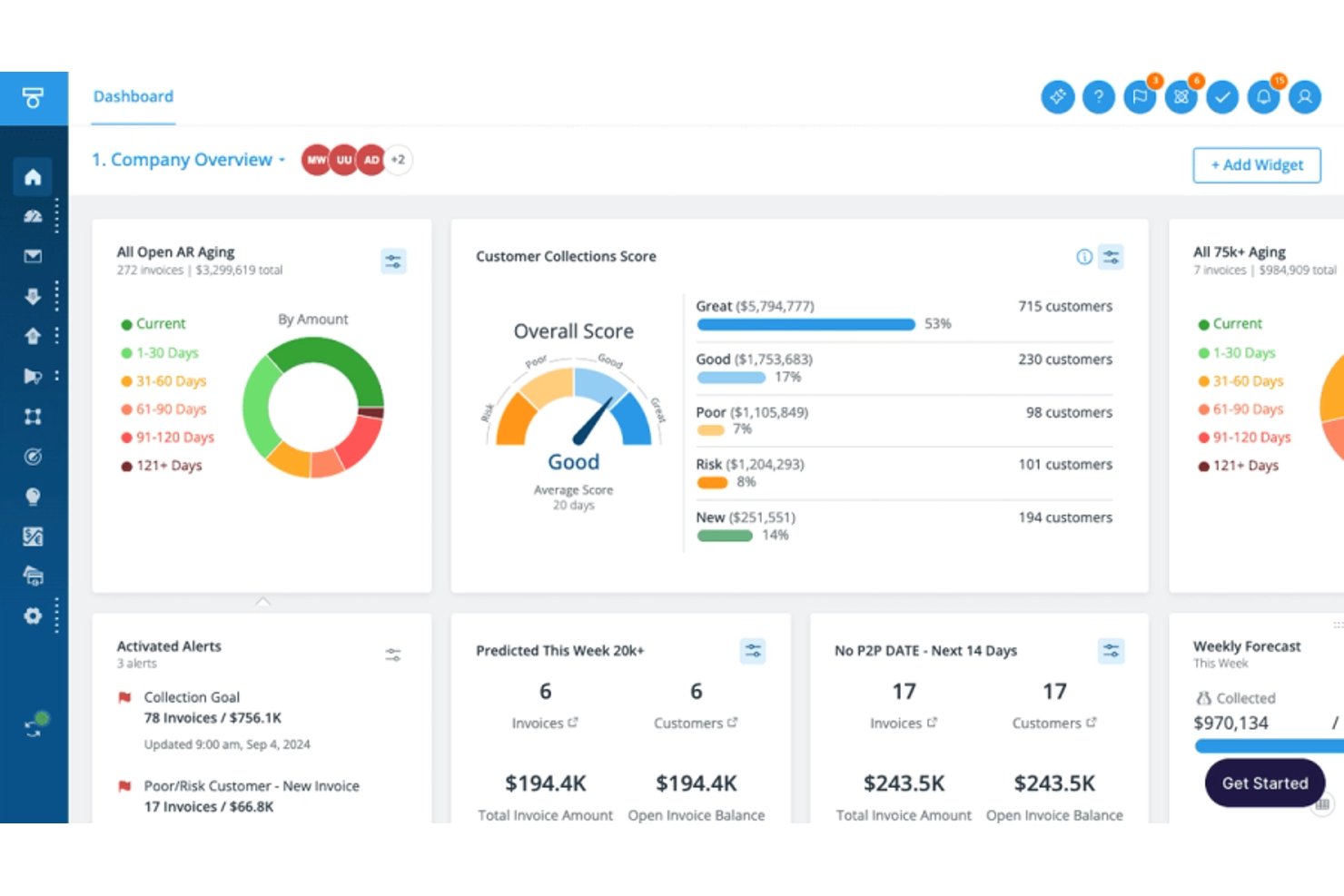Toggle 61-90 Days in All Open AR Aging legend
1344x896 pixels.
point(163,409)
